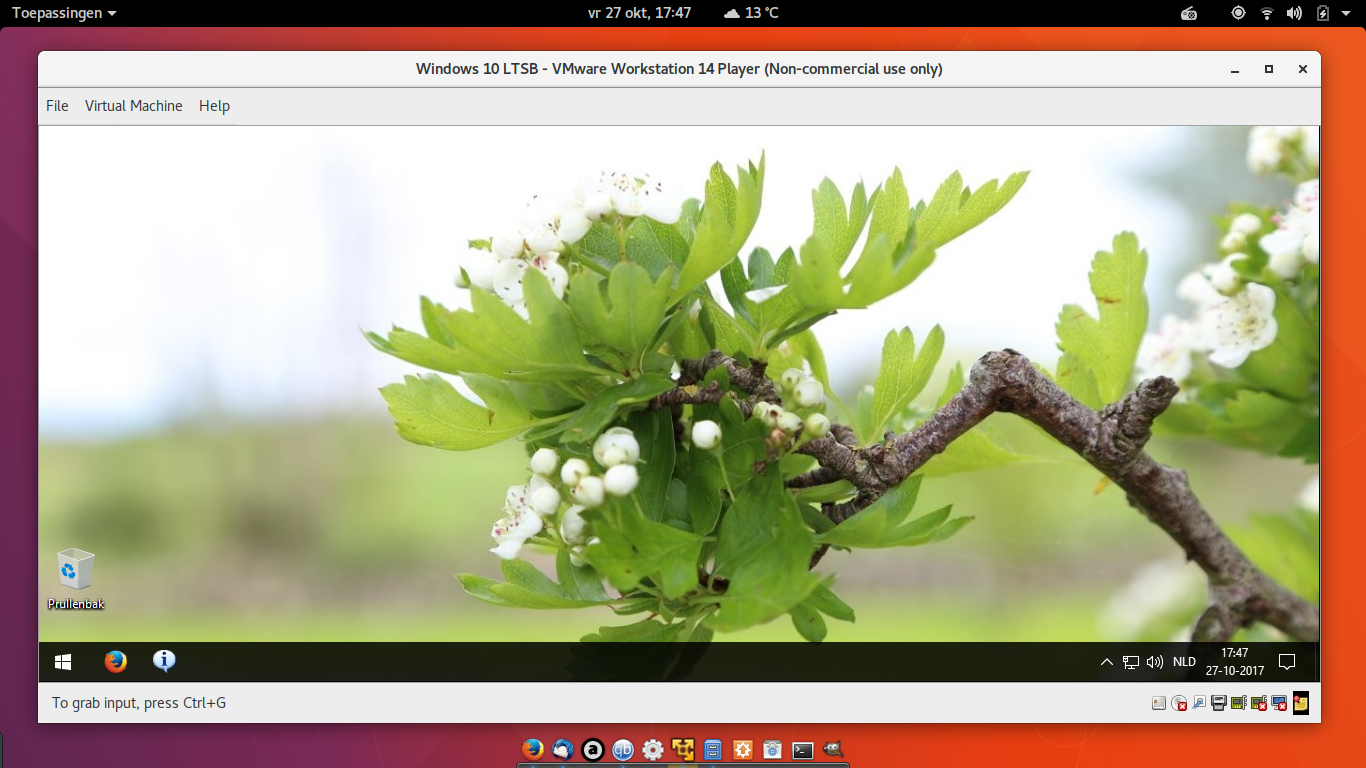Click the 13 °C weather indicator
This screenshot has height=768, width=1366.
[x=751, y=13]
